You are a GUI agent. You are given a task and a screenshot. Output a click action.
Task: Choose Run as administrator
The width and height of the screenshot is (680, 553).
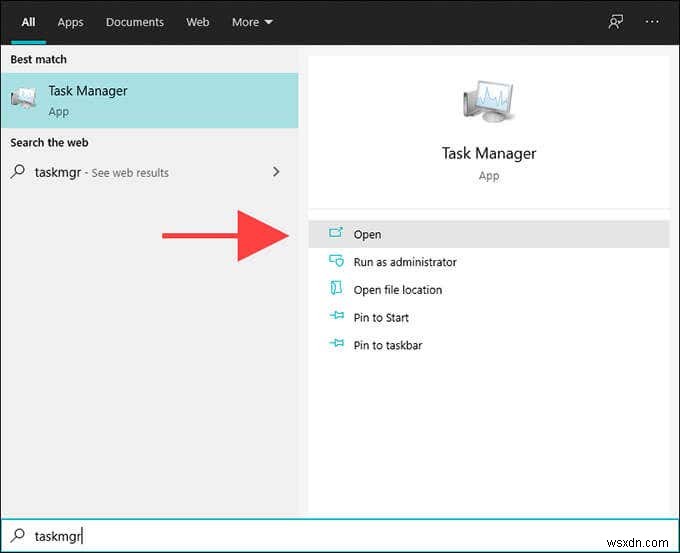(489, 262)
